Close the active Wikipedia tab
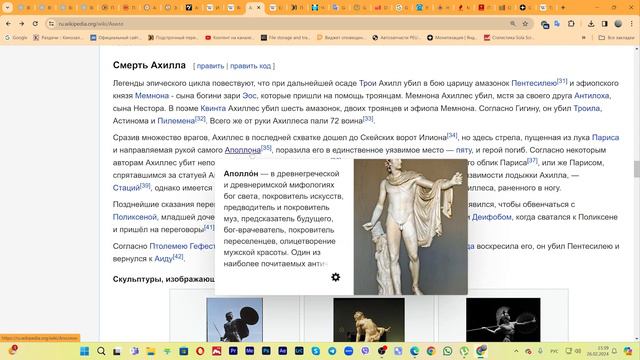The height and width of the screenshot is (360, 640). [x=258, y=7]
